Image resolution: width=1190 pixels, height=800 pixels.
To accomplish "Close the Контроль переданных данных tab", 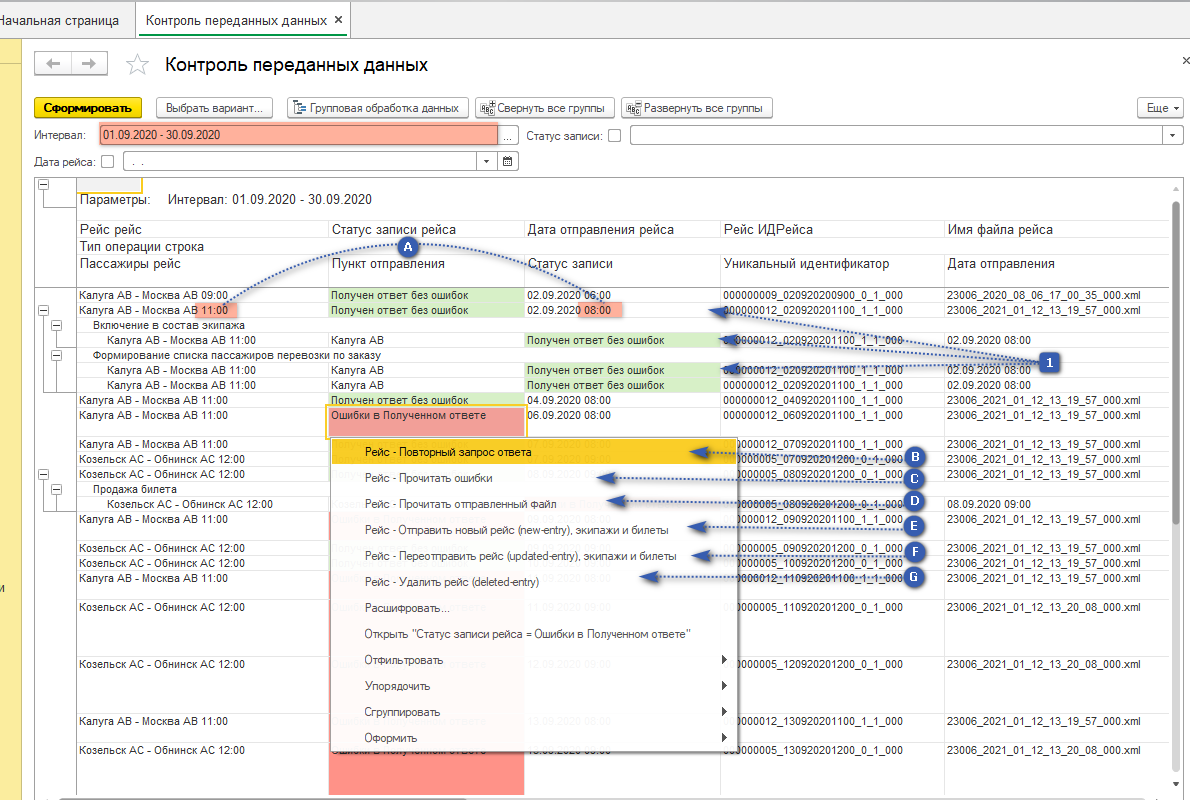I will 338,20.
